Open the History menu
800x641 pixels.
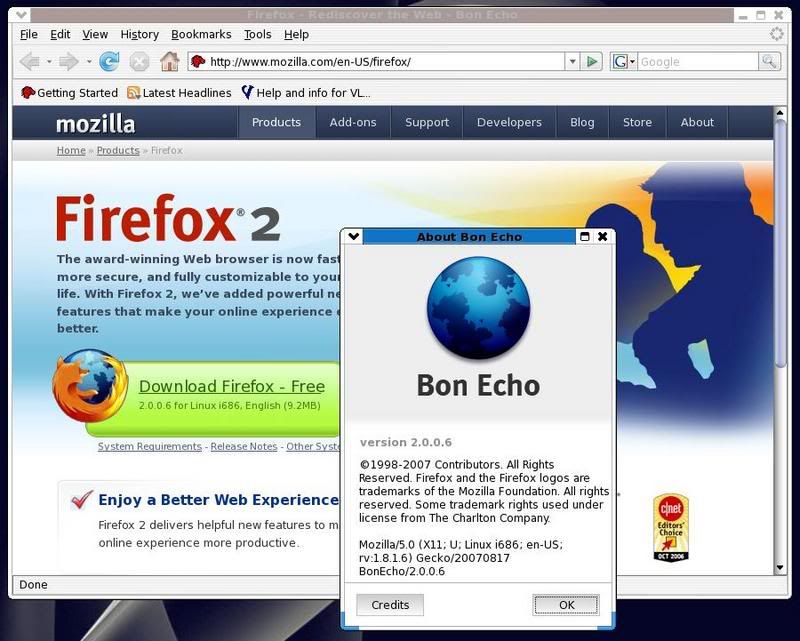pyautogui.click(x=139, y=34)
